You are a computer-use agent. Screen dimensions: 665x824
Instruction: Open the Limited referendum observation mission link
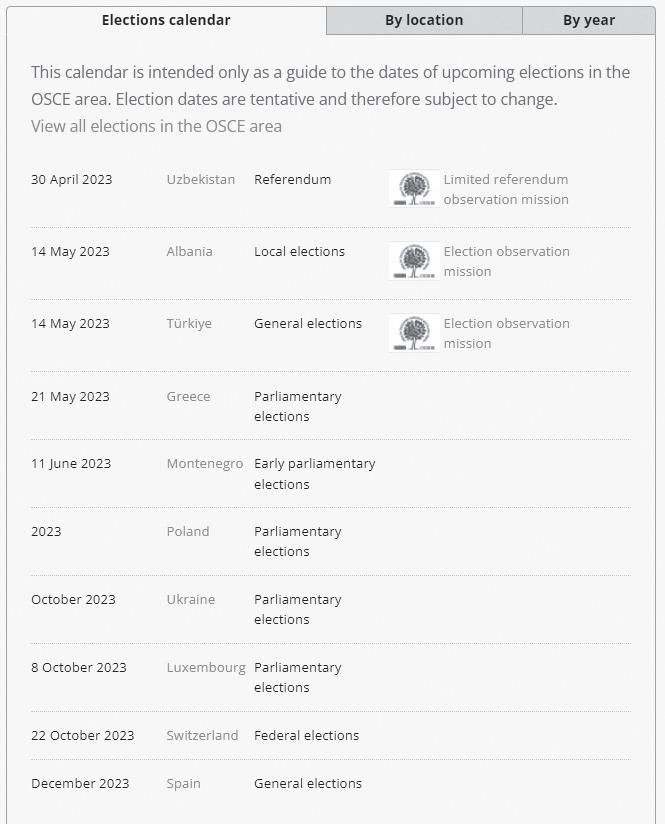click(x=506, y=189)
